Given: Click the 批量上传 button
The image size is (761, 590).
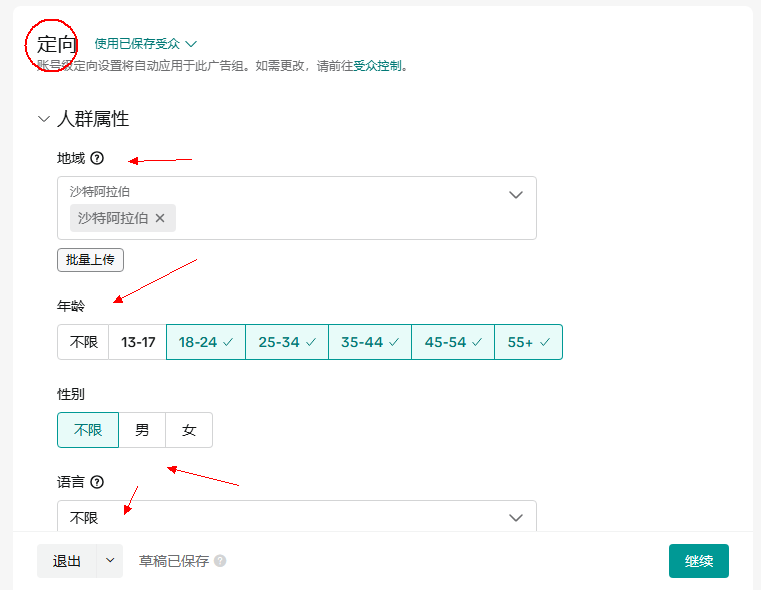Looking at the screenshot, I should 90,260.
